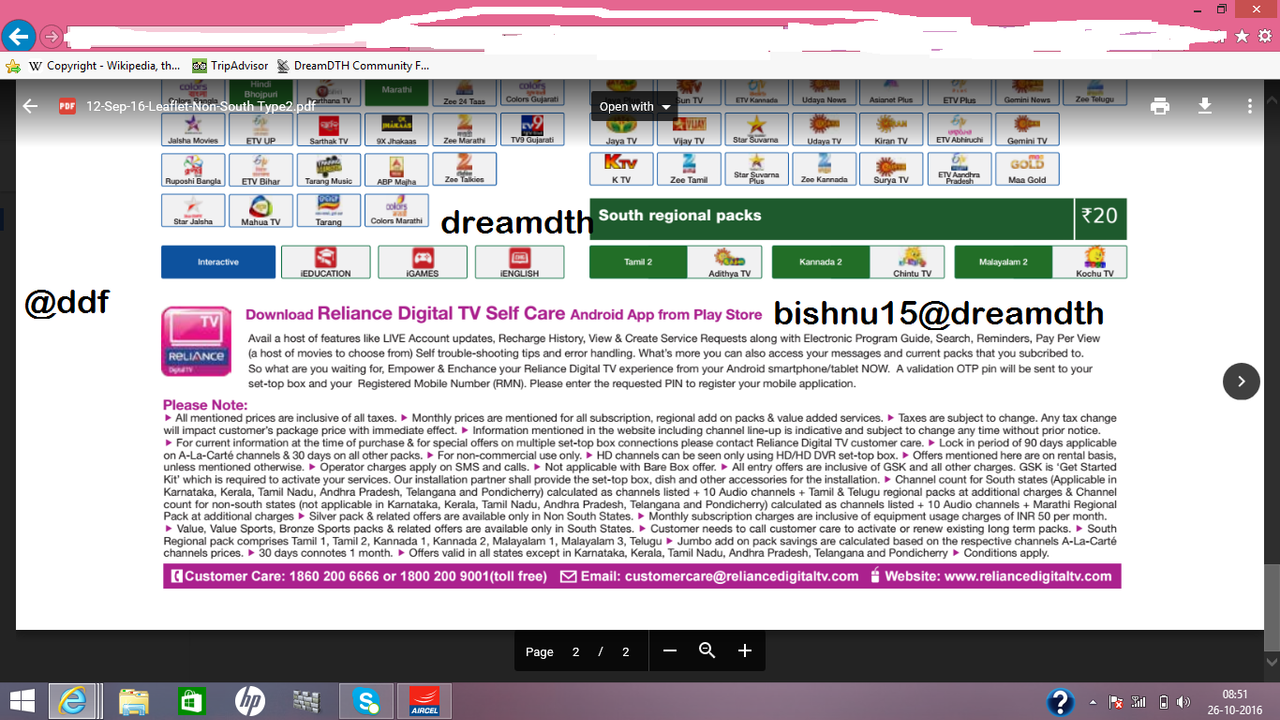1280x720 pixels.
Task: Click the K TV channel tile
Action: [x=622, y=170]
